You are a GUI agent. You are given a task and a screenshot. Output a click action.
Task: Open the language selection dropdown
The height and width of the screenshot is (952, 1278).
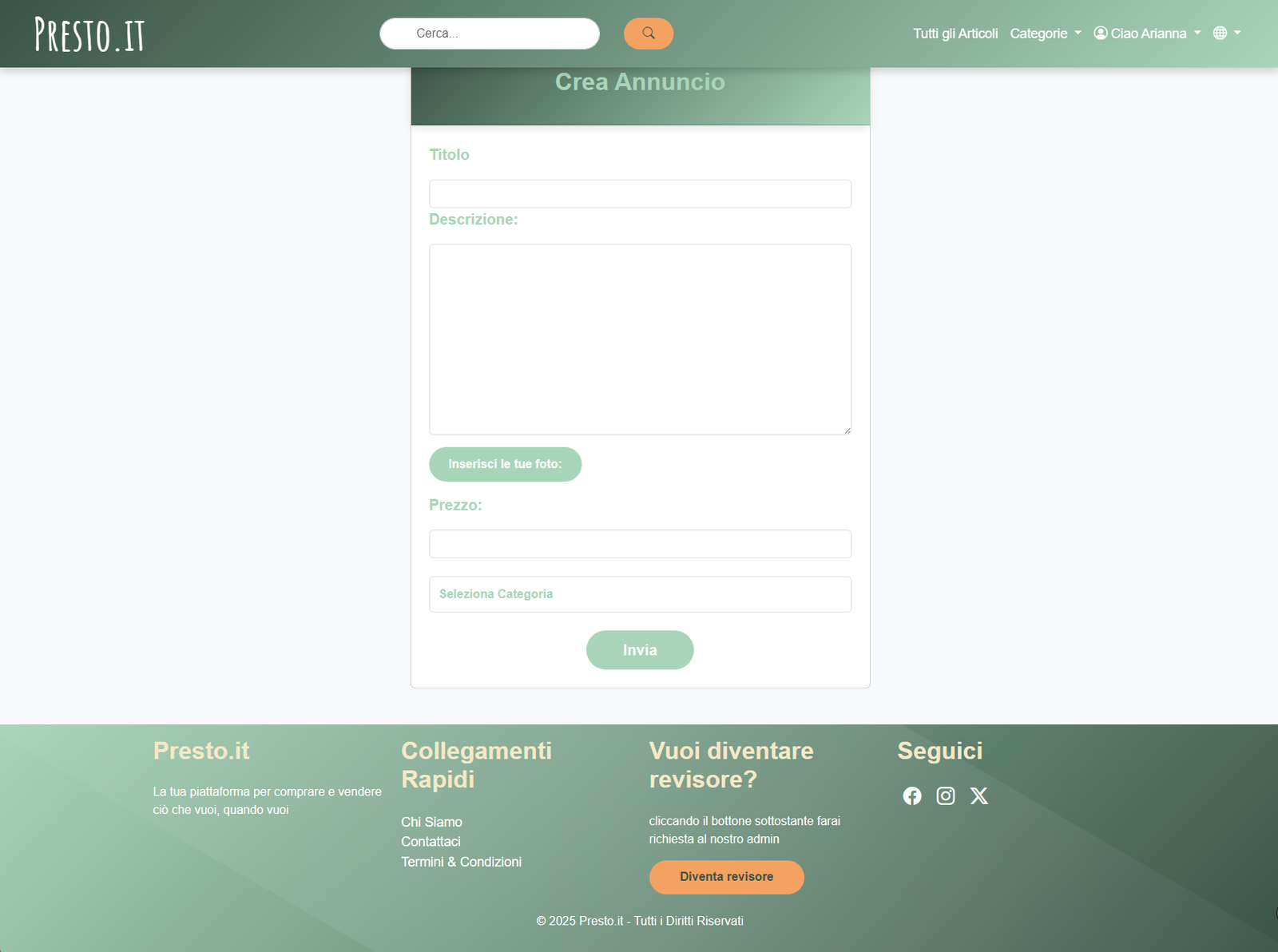pos(1227,33)
